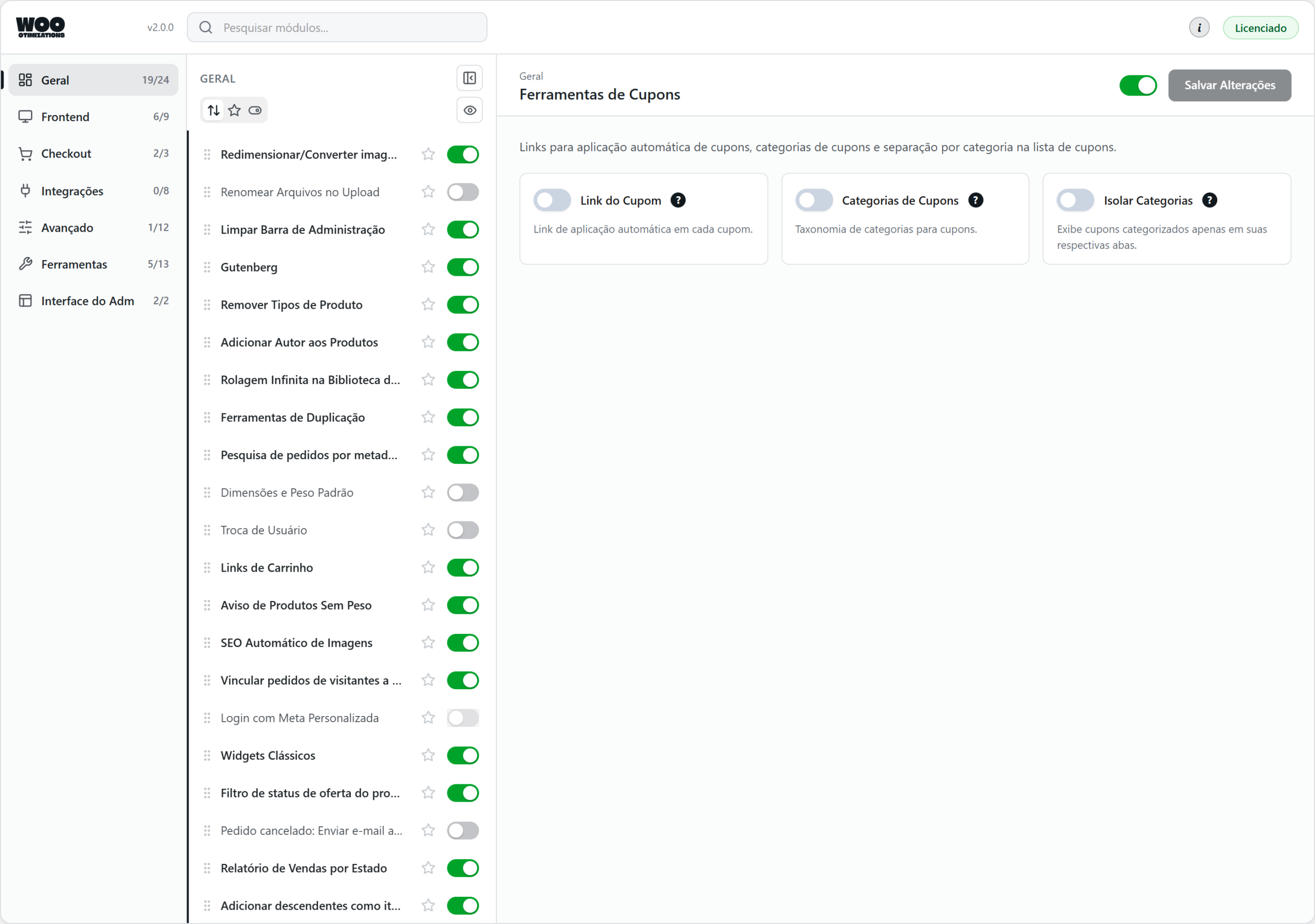Enable Dimensões e Peso Padrão toggle
The image size is (1315, 924).
(x=463, y=493)
